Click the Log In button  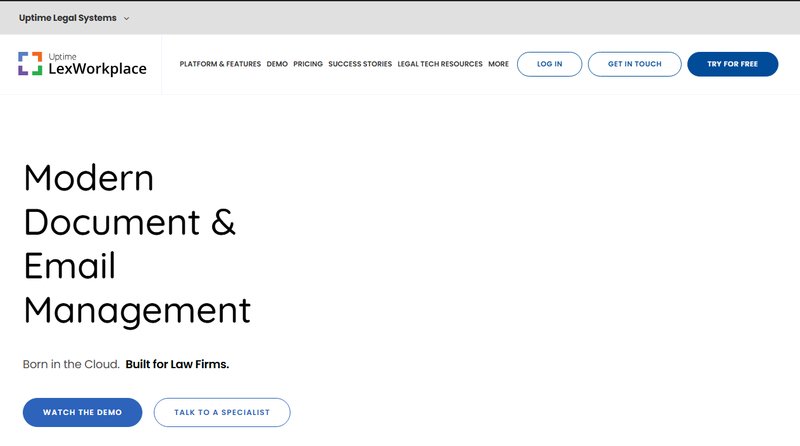point(549,64)
